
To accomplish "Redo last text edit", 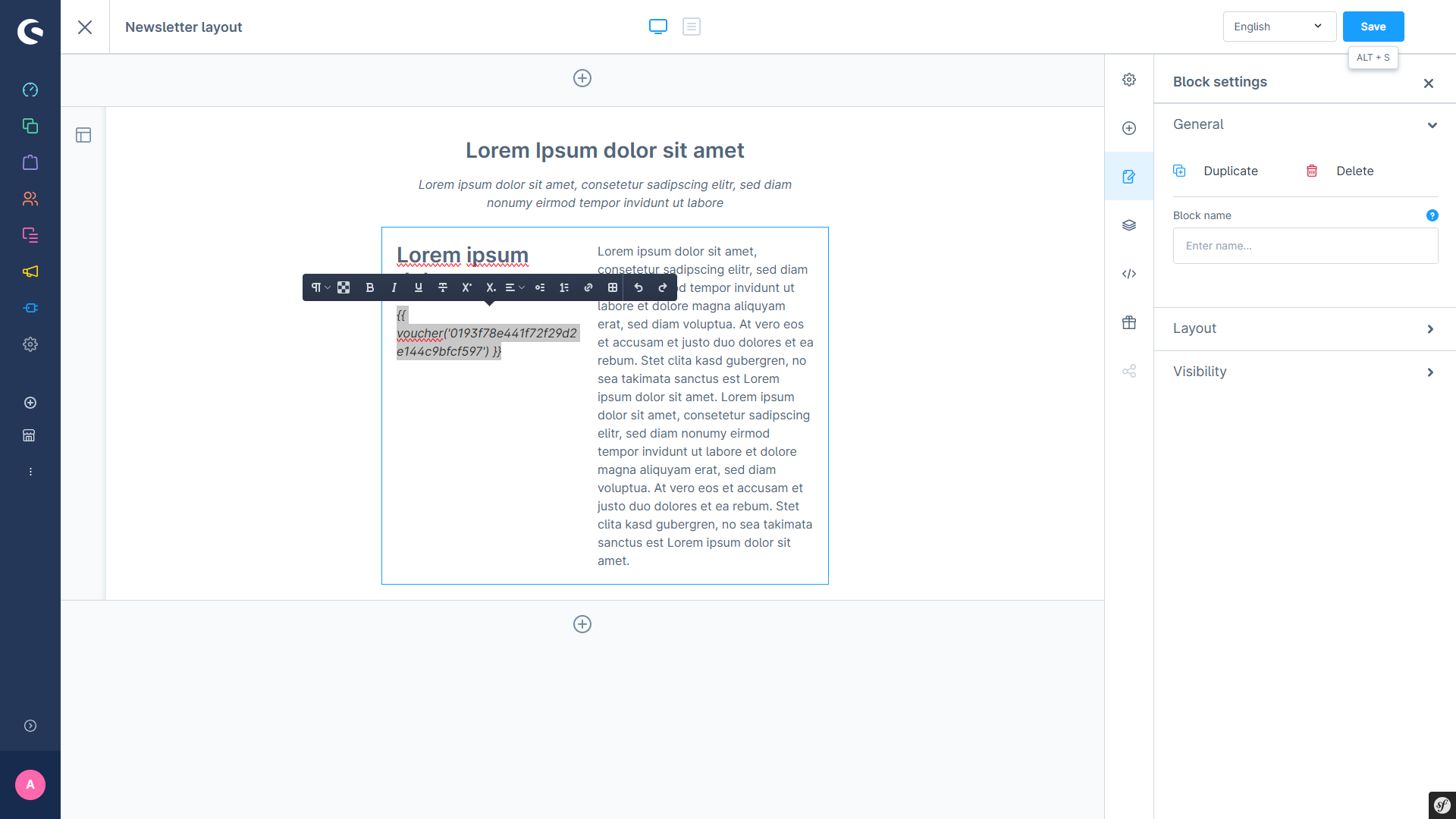I will (663, 287).
